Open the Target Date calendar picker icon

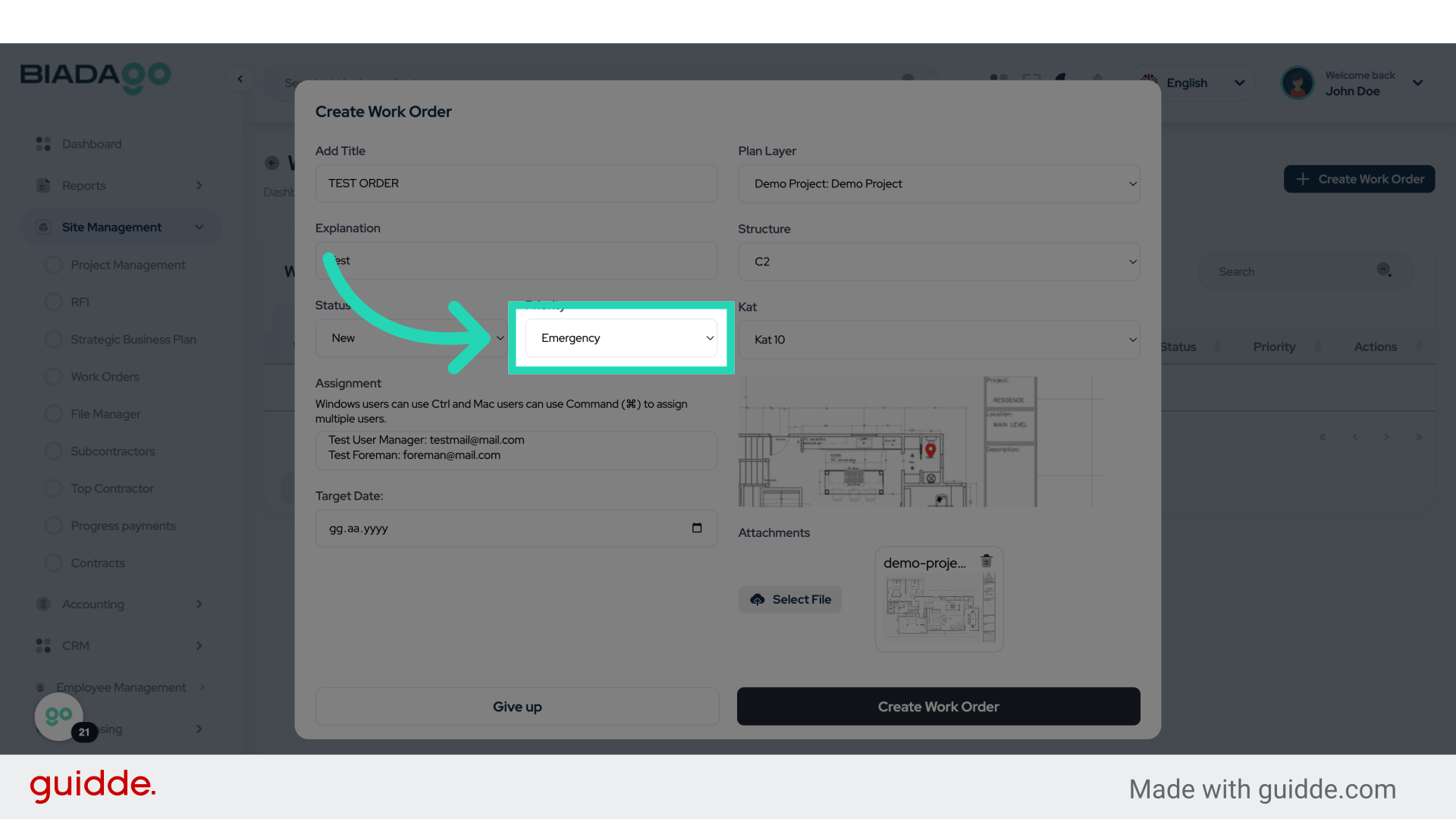(696, 528)
